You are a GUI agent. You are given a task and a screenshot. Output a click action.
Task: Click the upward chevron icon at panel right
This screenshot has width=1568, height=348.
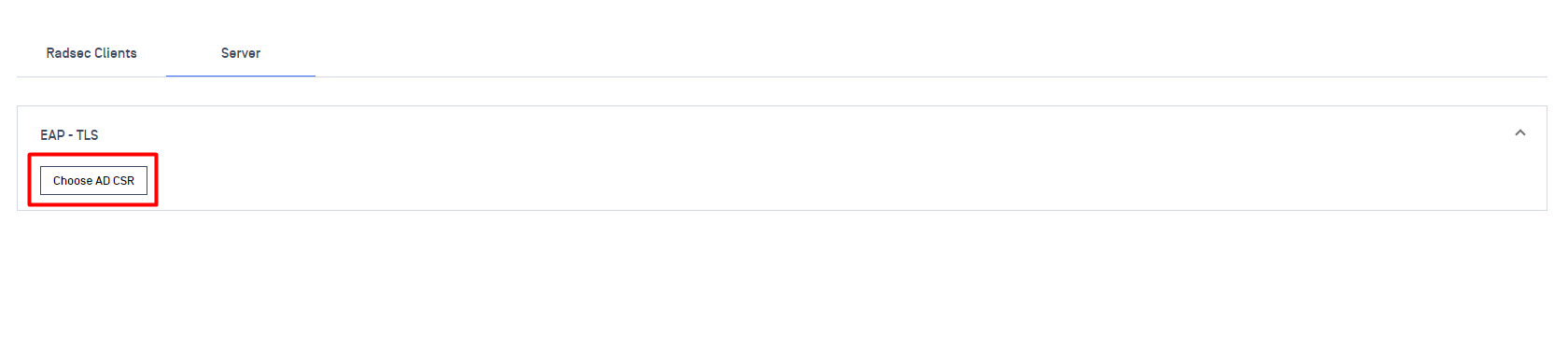1519,133
